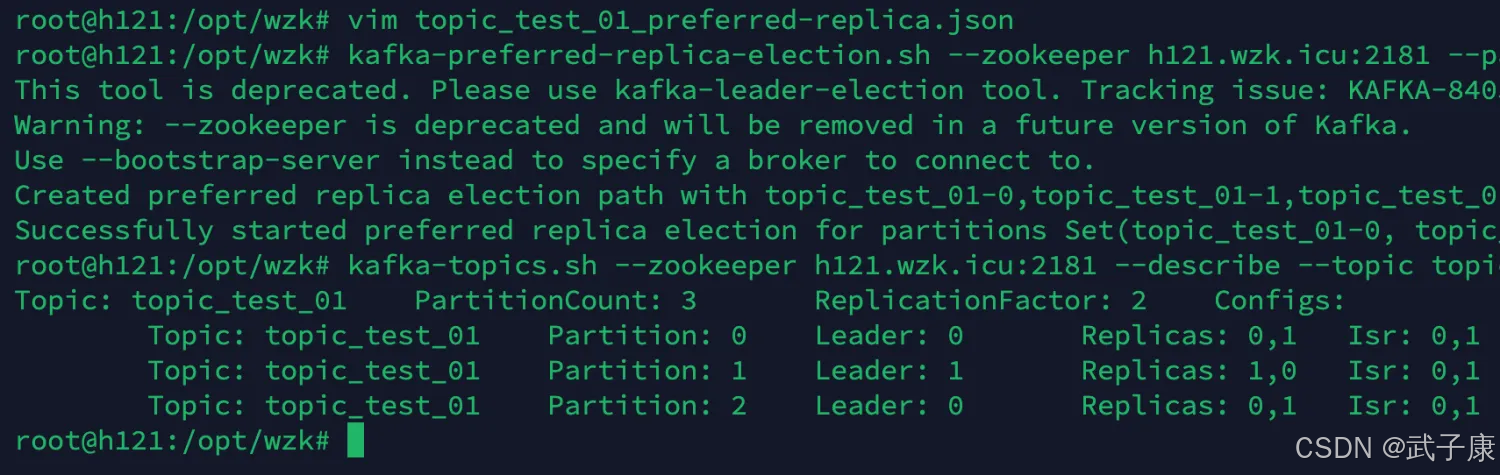Click the --bootstrap-server option text
Viewport: 1500px width, 475px height.
(231, 160)
